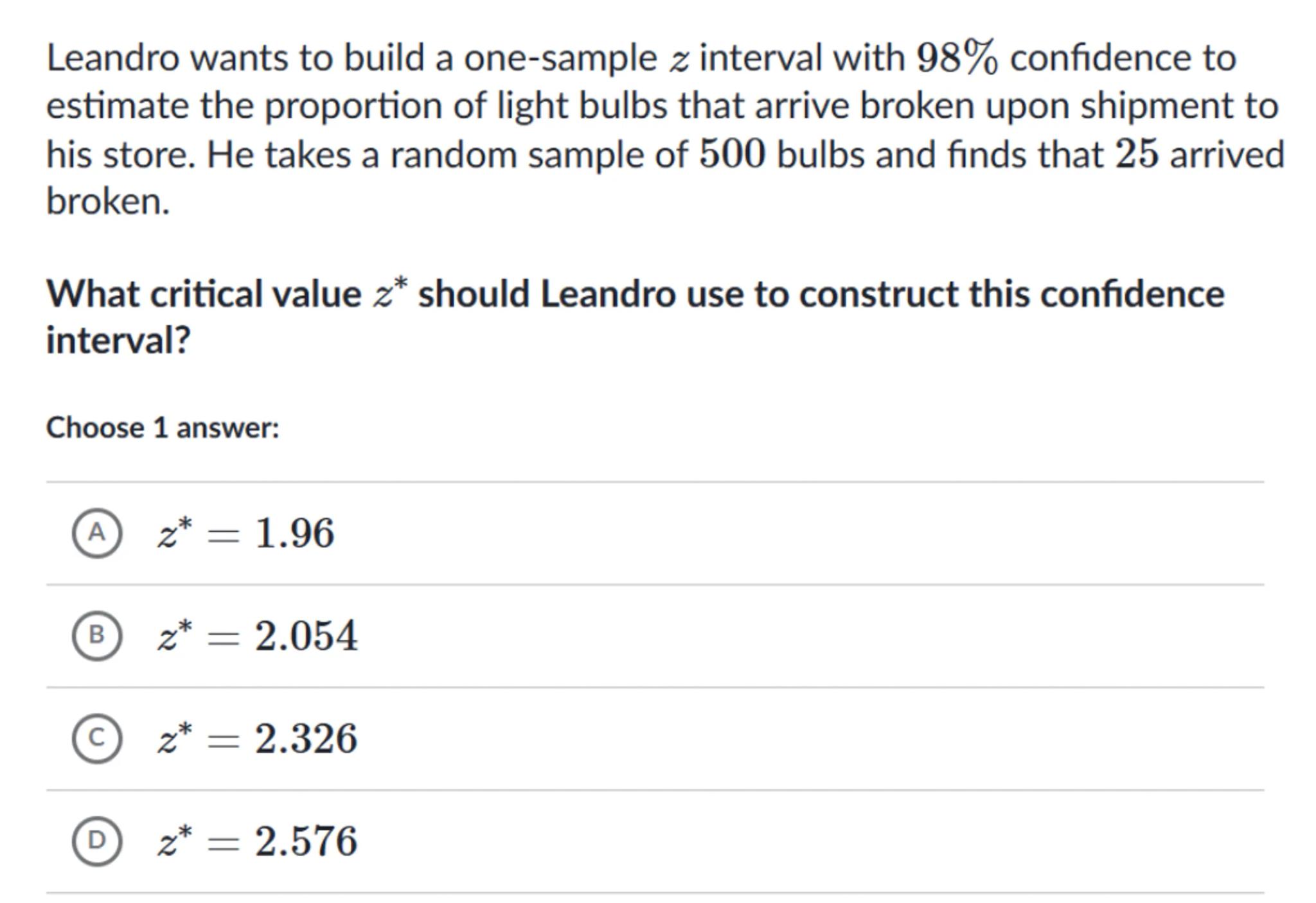Select radio option A
The width and height of the screenshot is (1316, 903).
pos(96,533)
